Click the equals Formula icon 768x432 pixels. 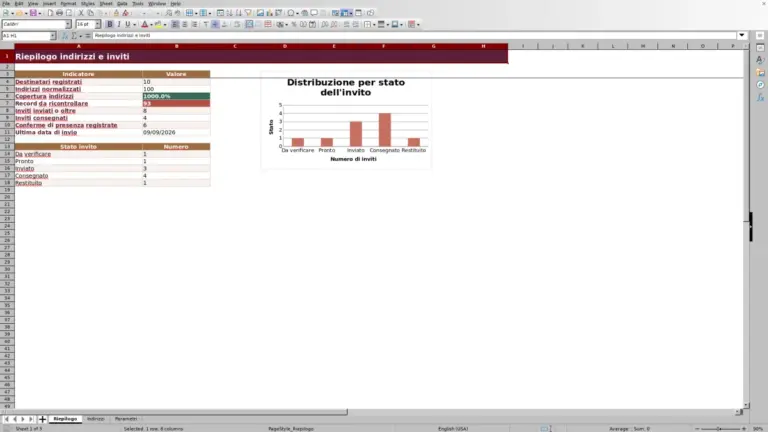pyautogui.click(x=88, y=36)
